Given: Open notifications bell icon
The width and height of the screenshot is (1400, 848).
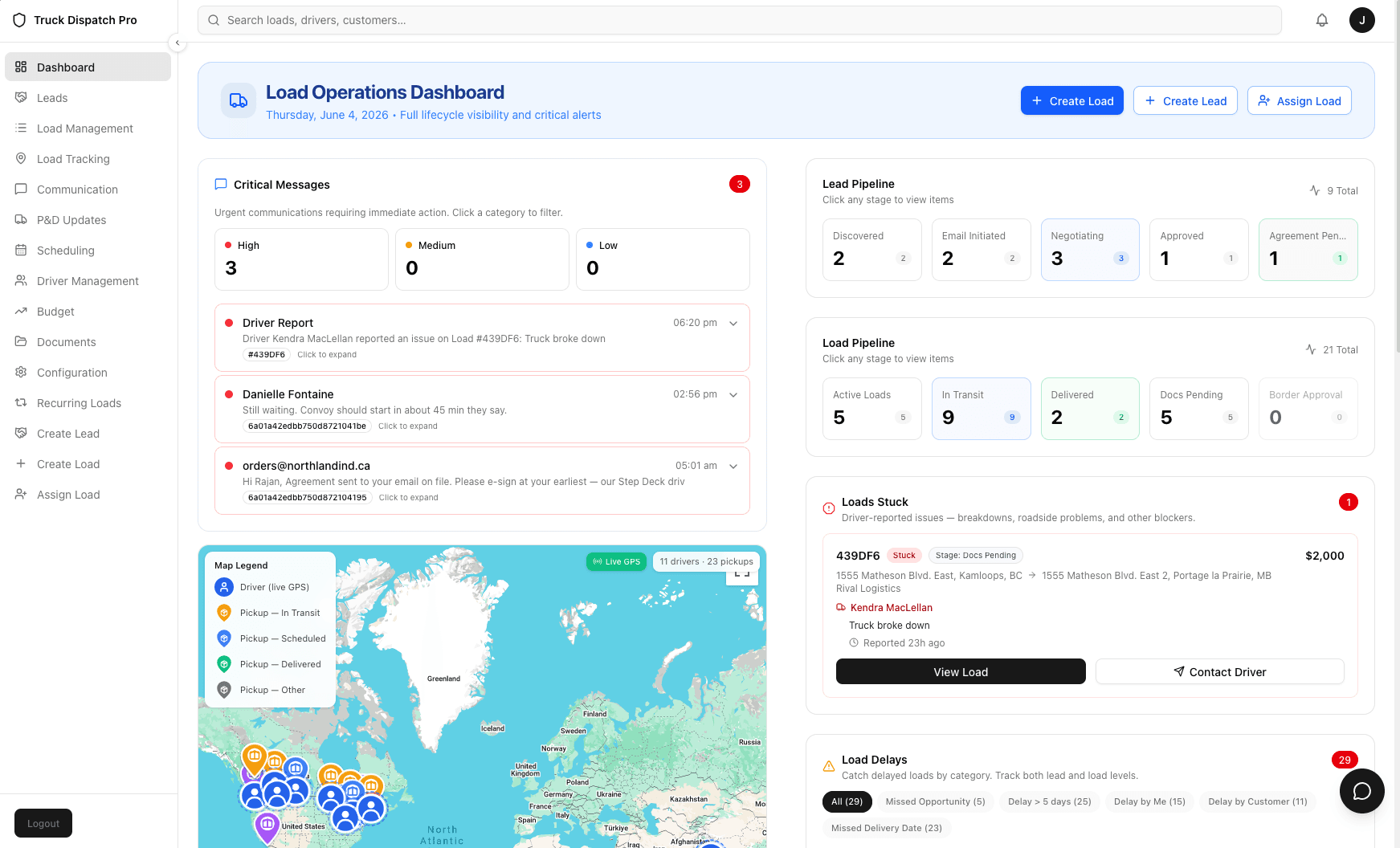Looking at the screenshot, I should tap(1321, 20).
